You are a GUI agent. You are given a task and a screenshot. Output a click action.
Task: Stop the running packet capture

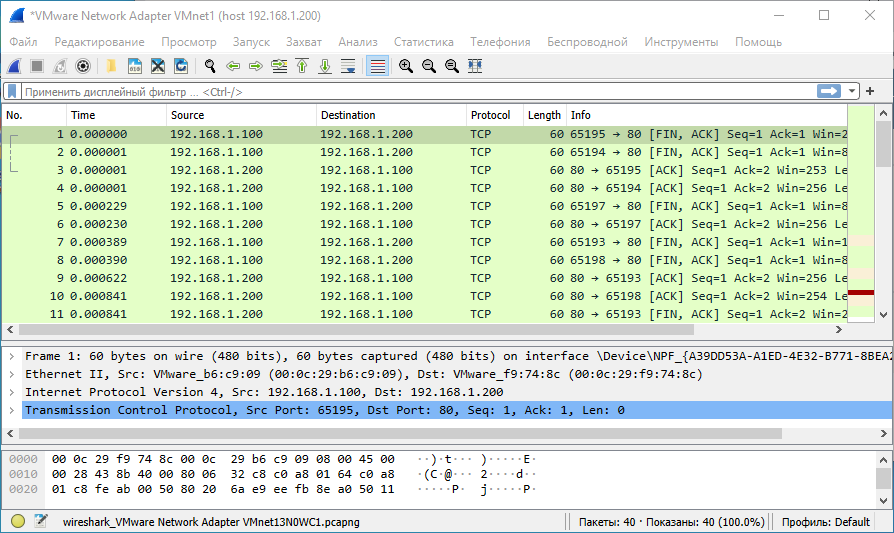tap(37, 66)
